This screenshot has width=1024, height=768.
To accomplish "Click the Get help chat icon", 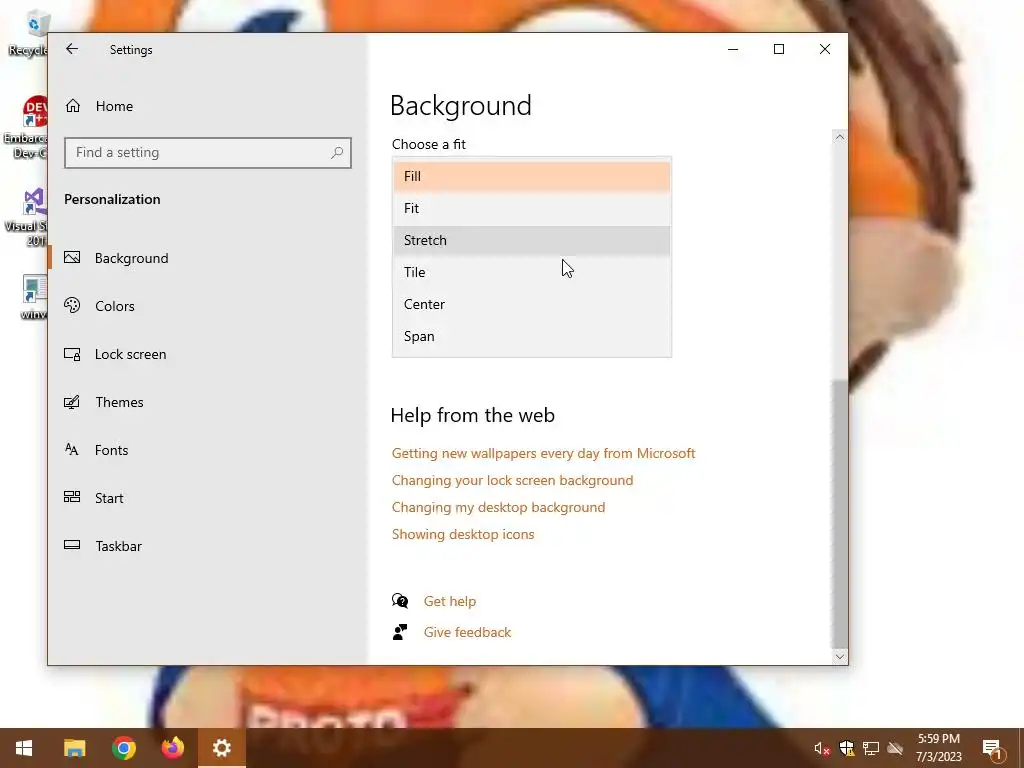I will 400,601.
